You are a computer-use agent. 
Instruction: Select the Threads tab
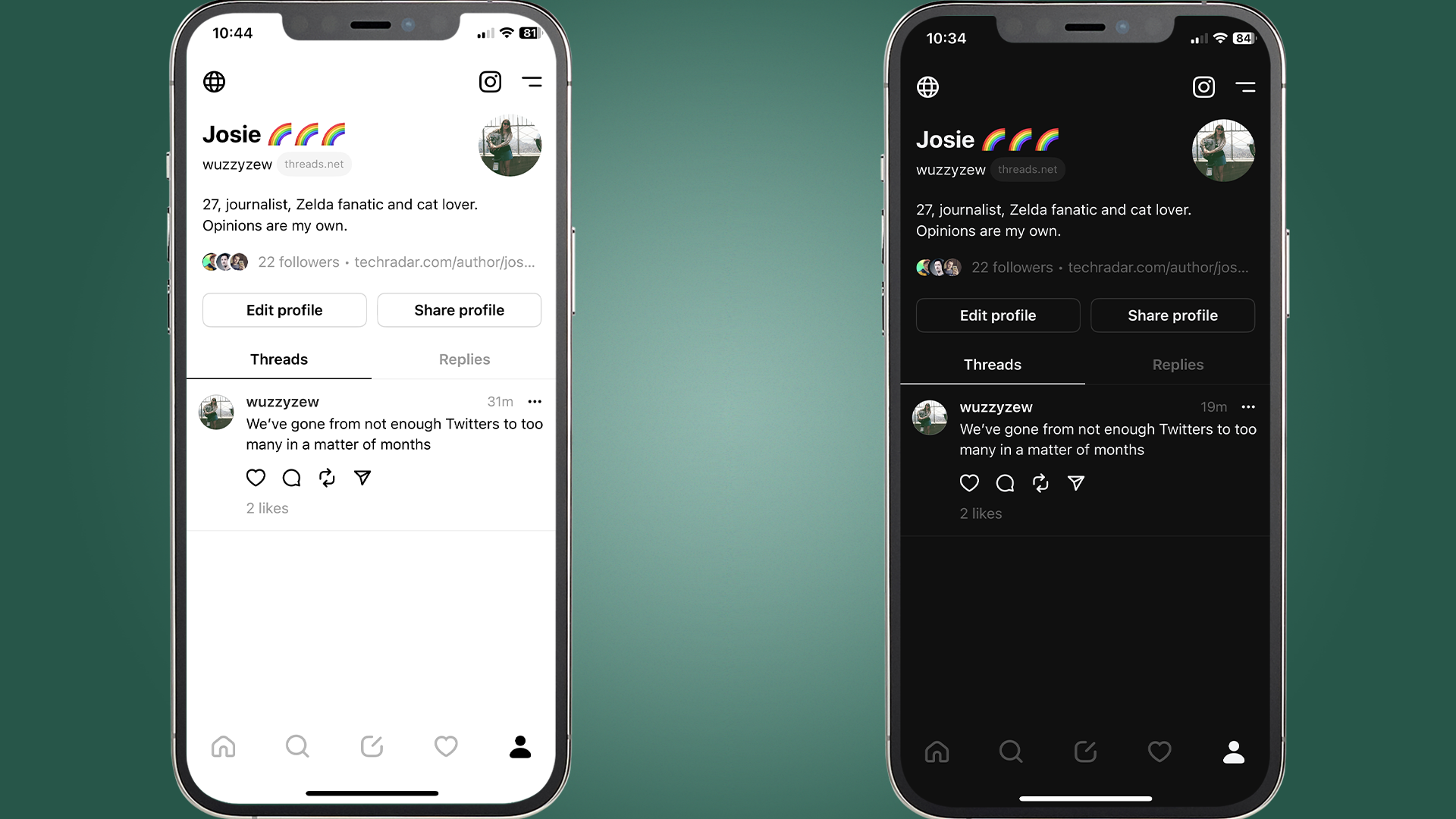click(279, 359)
